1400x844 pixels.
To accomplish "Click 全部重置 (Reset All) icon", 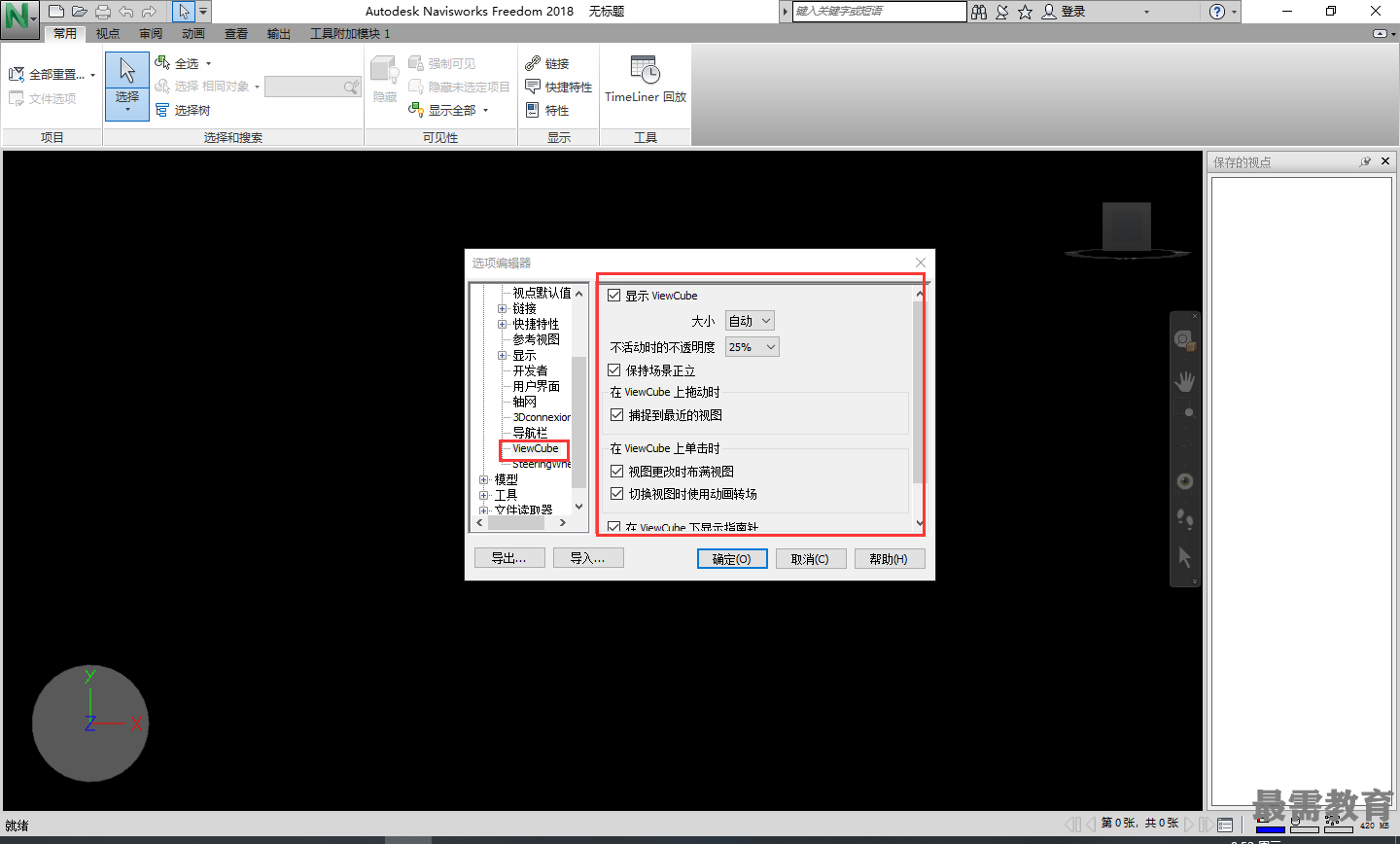I will click(x=17, y=74).
